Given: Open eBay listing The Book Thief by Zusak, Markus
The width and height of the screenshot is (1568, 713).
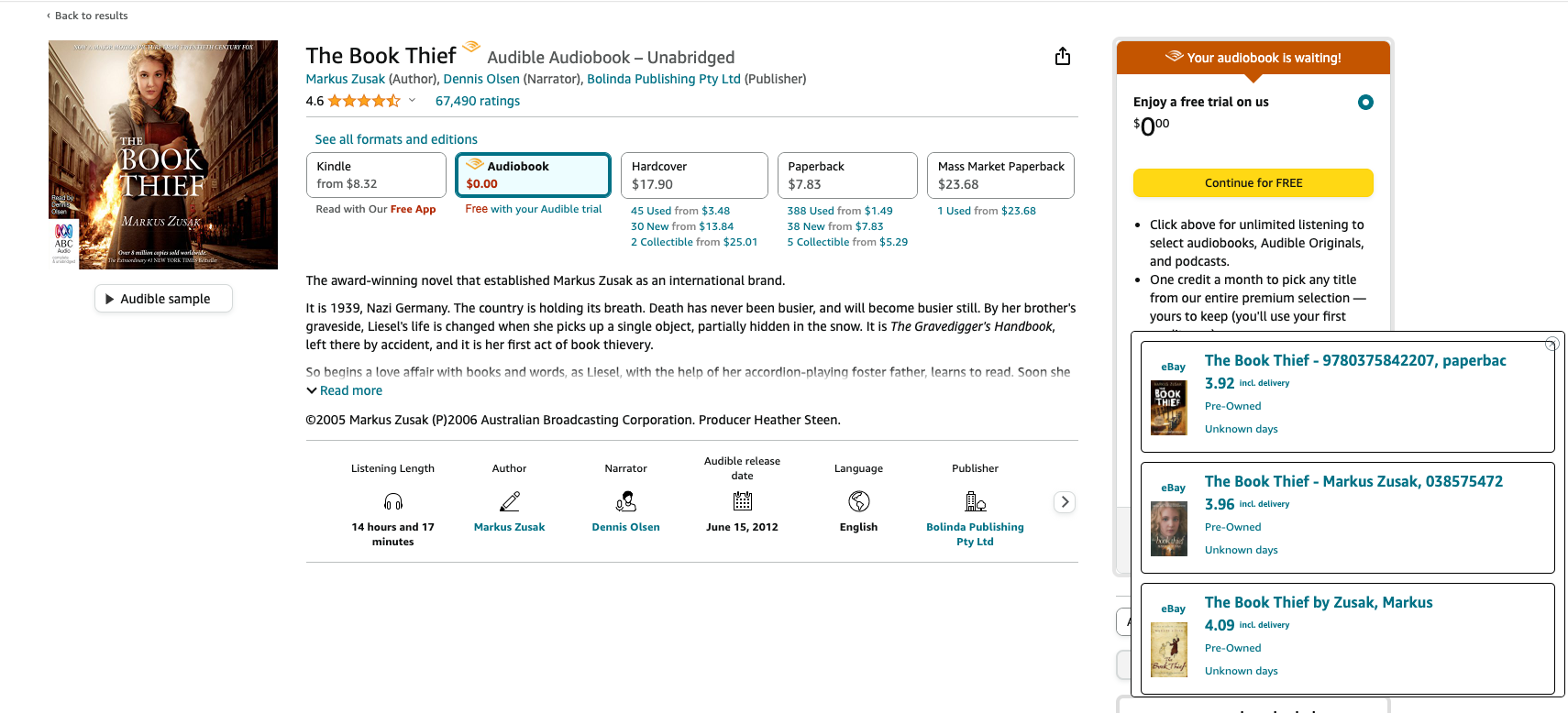Looking at the screenshot, I should tap(1319, 602).
